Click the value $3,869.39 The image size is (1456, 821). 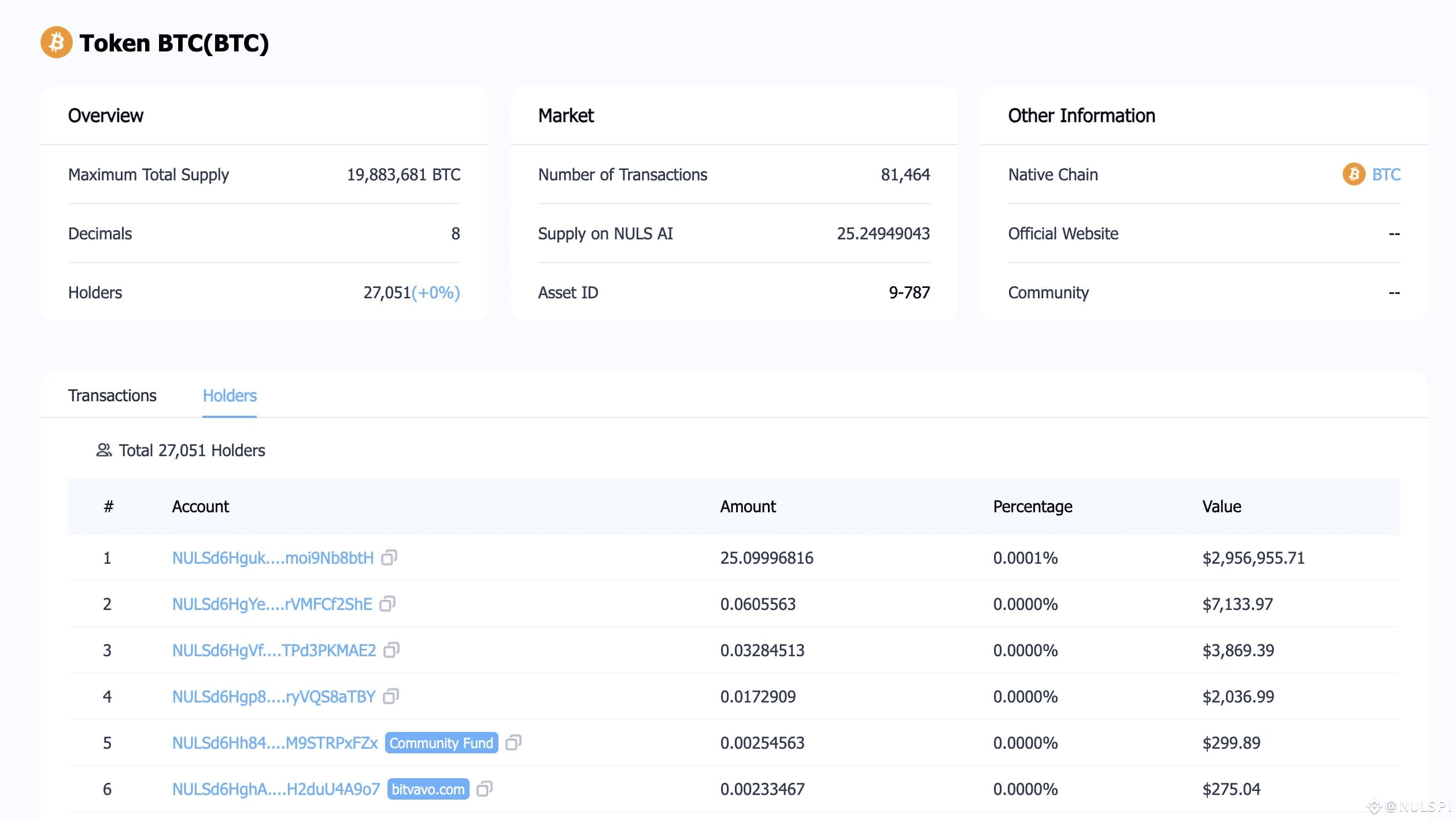pos(1239,650)
